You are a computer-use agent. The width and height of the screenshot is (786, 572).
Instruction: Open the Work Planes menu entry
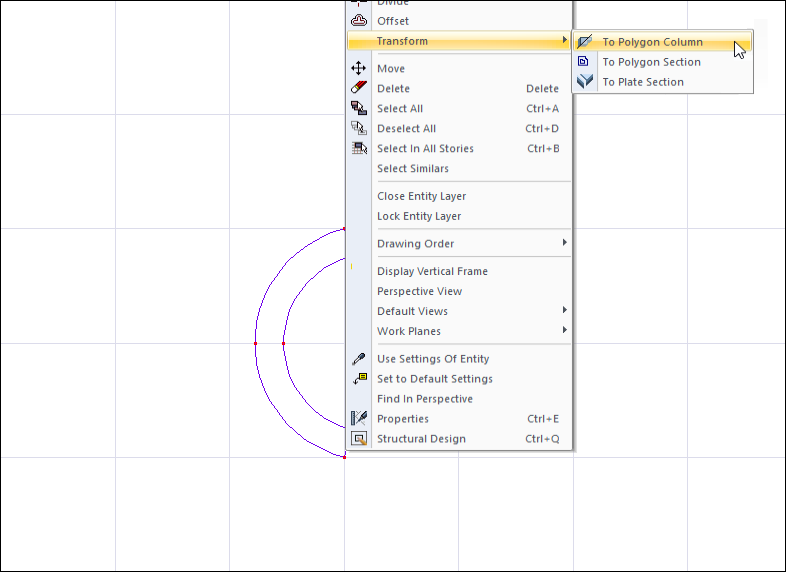459,331
